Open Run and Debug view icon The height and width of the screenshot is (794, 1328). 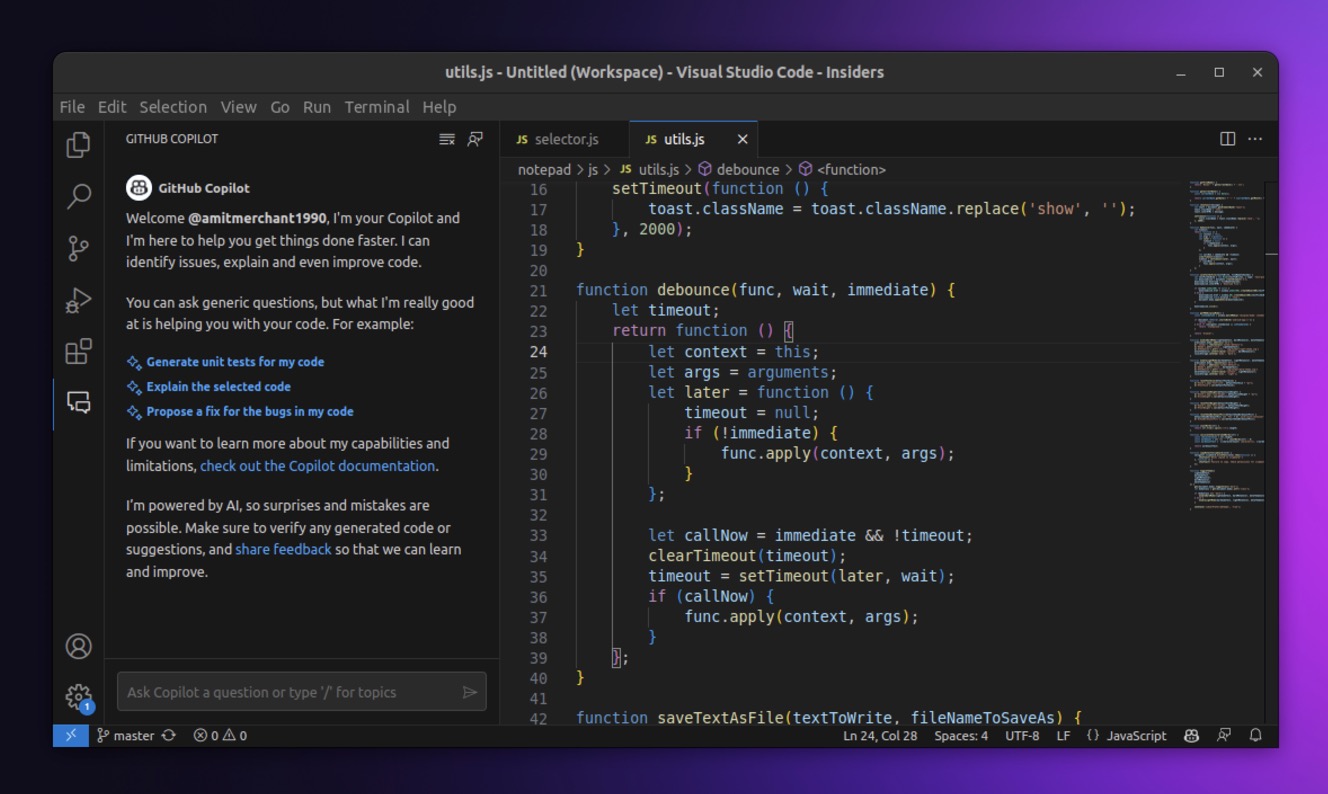pyautogui.click(x=78, y=300)
